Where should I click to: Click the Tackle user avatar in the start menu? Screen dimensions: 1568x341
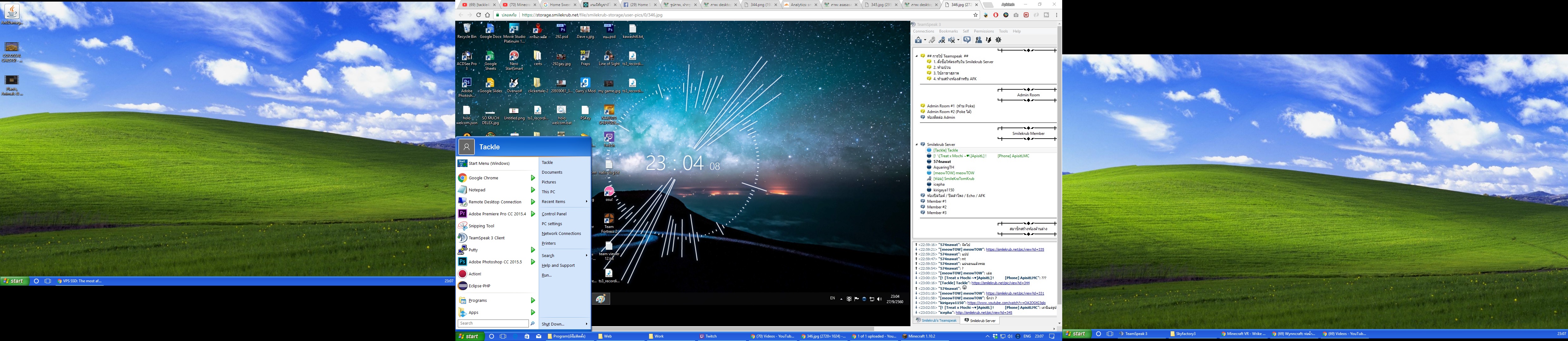point(466,147)
